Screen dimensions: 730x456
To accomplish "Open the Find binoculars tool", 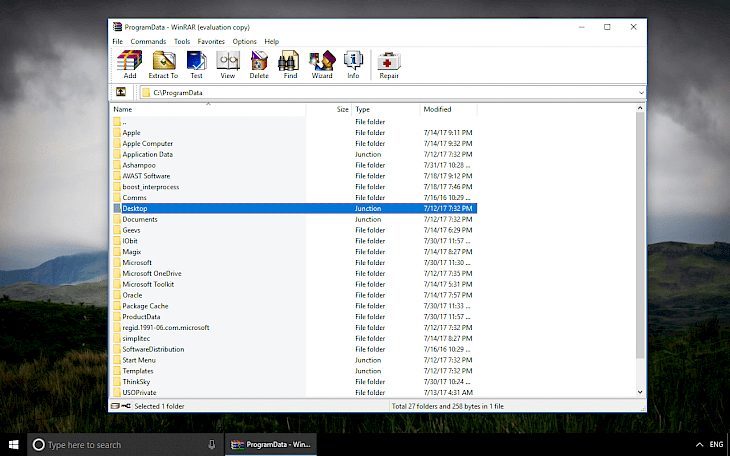I will point(290,65).
